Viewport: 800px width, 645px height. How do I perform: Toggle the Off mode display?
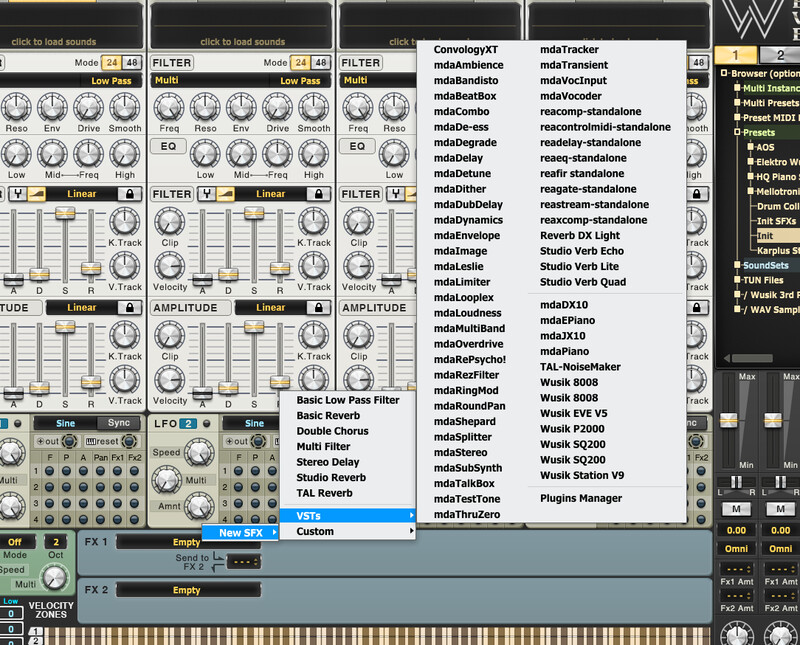15,541
